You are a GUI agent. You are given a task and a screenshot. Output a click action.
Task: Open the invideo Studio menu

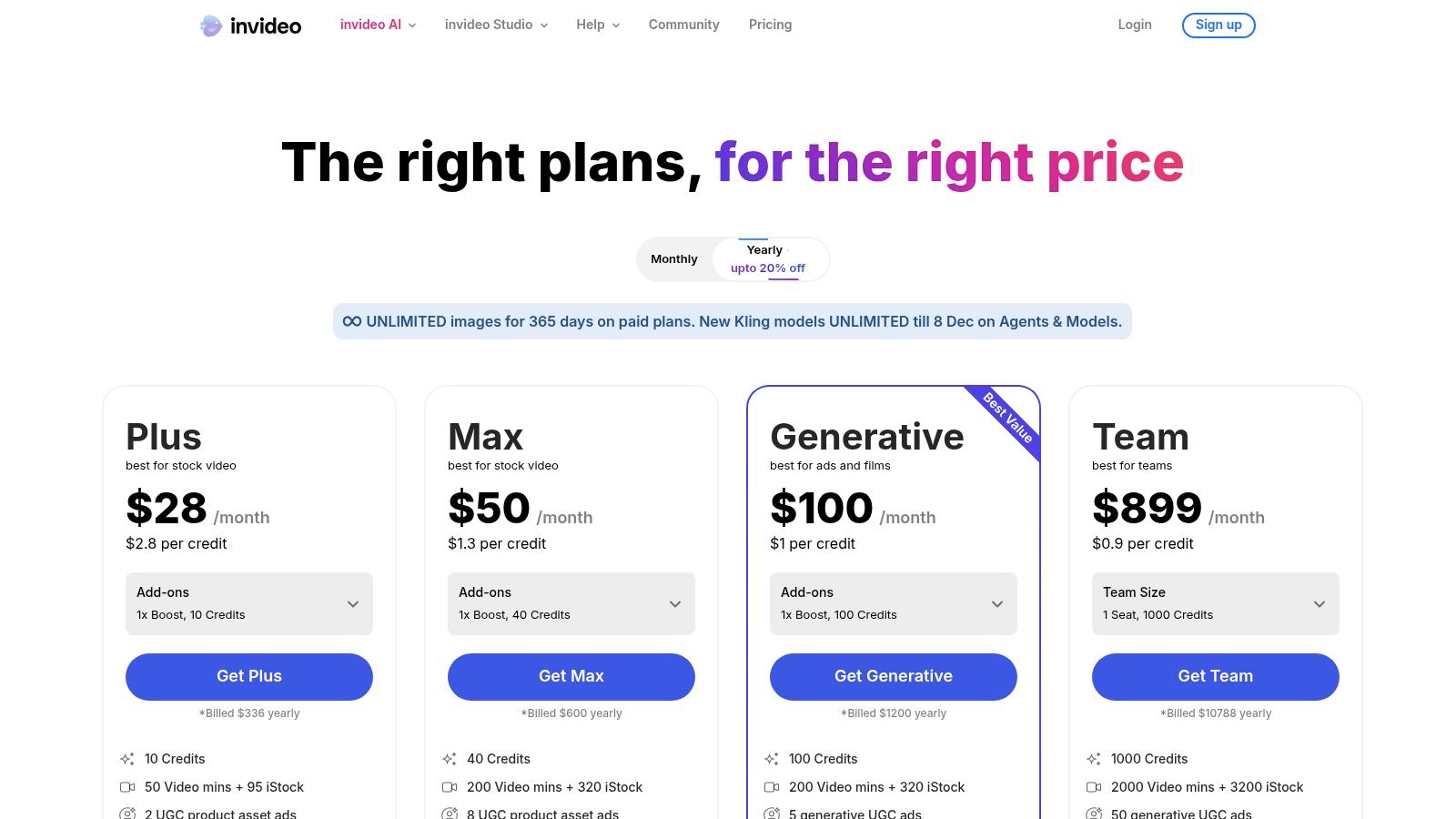click(496, 25)
